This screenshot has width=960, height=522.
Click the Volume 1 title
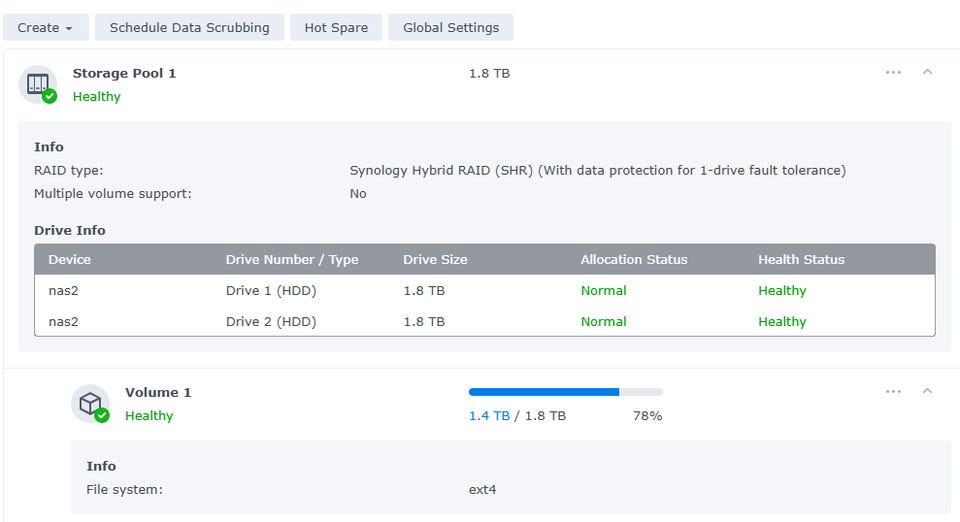tap(158, 392)
